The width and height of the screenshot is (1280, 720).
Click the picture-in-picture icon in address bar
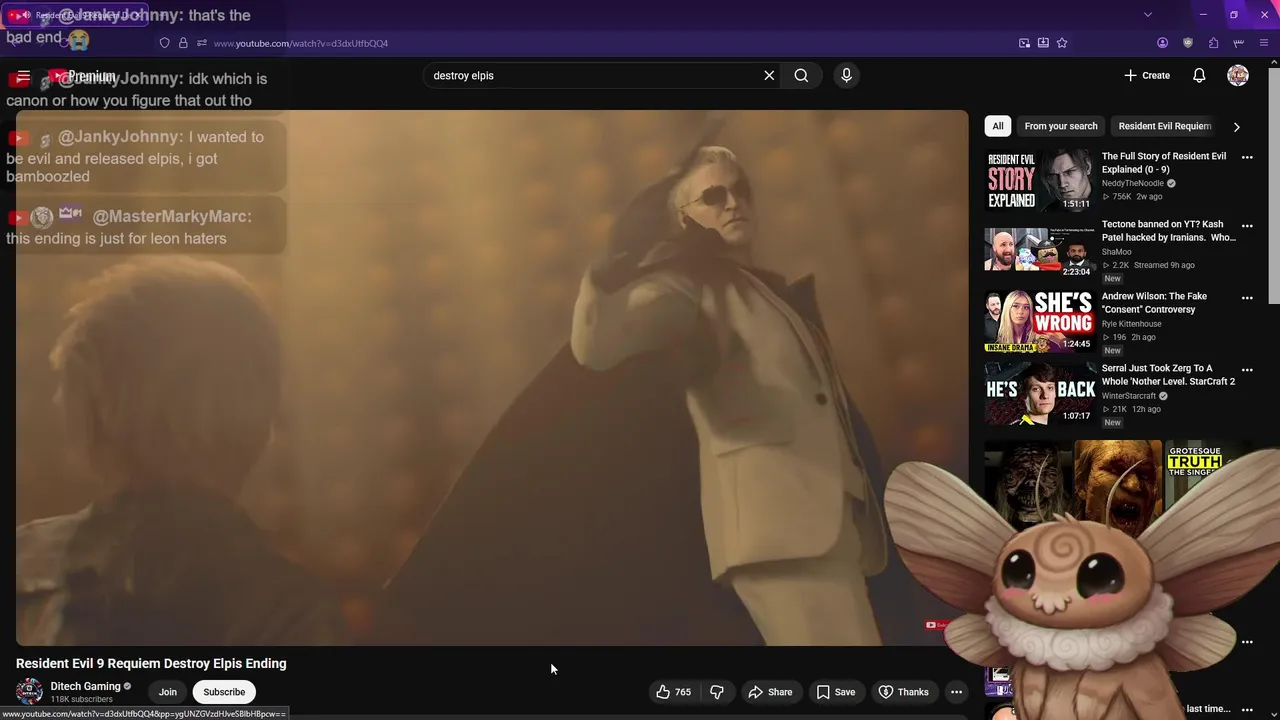[x=1024, y=43]
